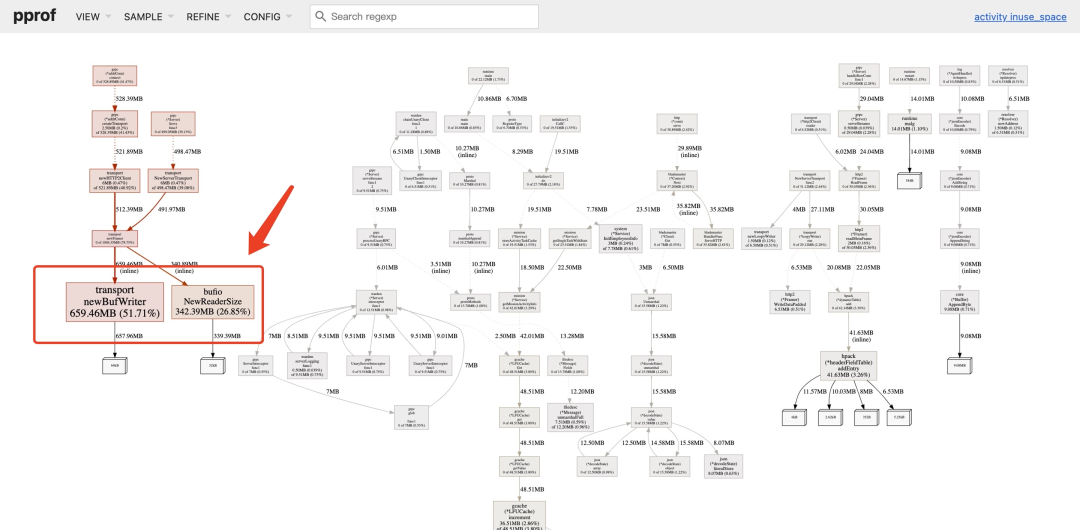Select the warden Server interceptor node
The height and width of the screenshot is (530, 1080).
click(376, 301)
